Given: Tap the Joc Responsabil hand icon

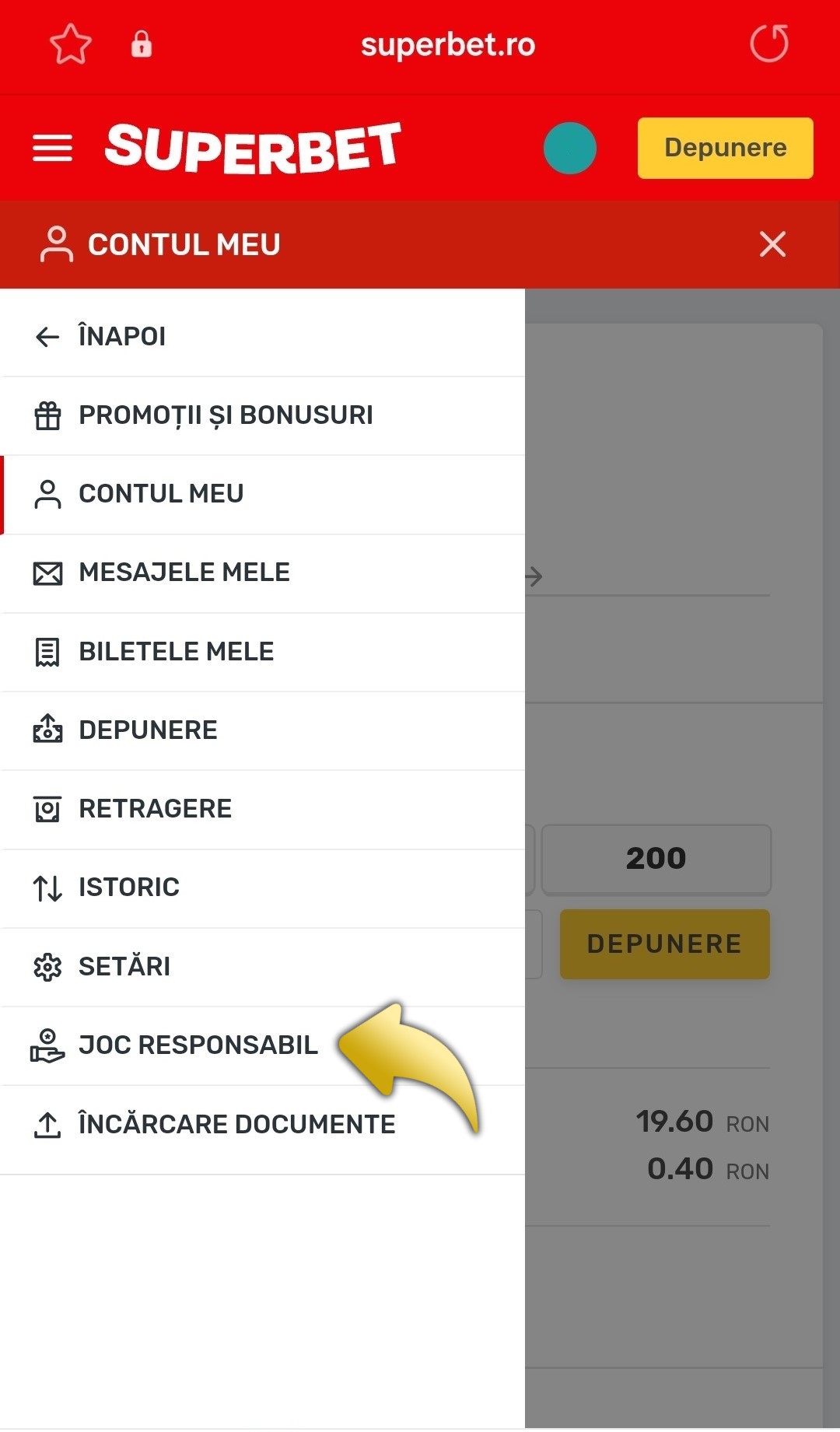Looking at the screenshot, I should click(x=48, y=1045).
